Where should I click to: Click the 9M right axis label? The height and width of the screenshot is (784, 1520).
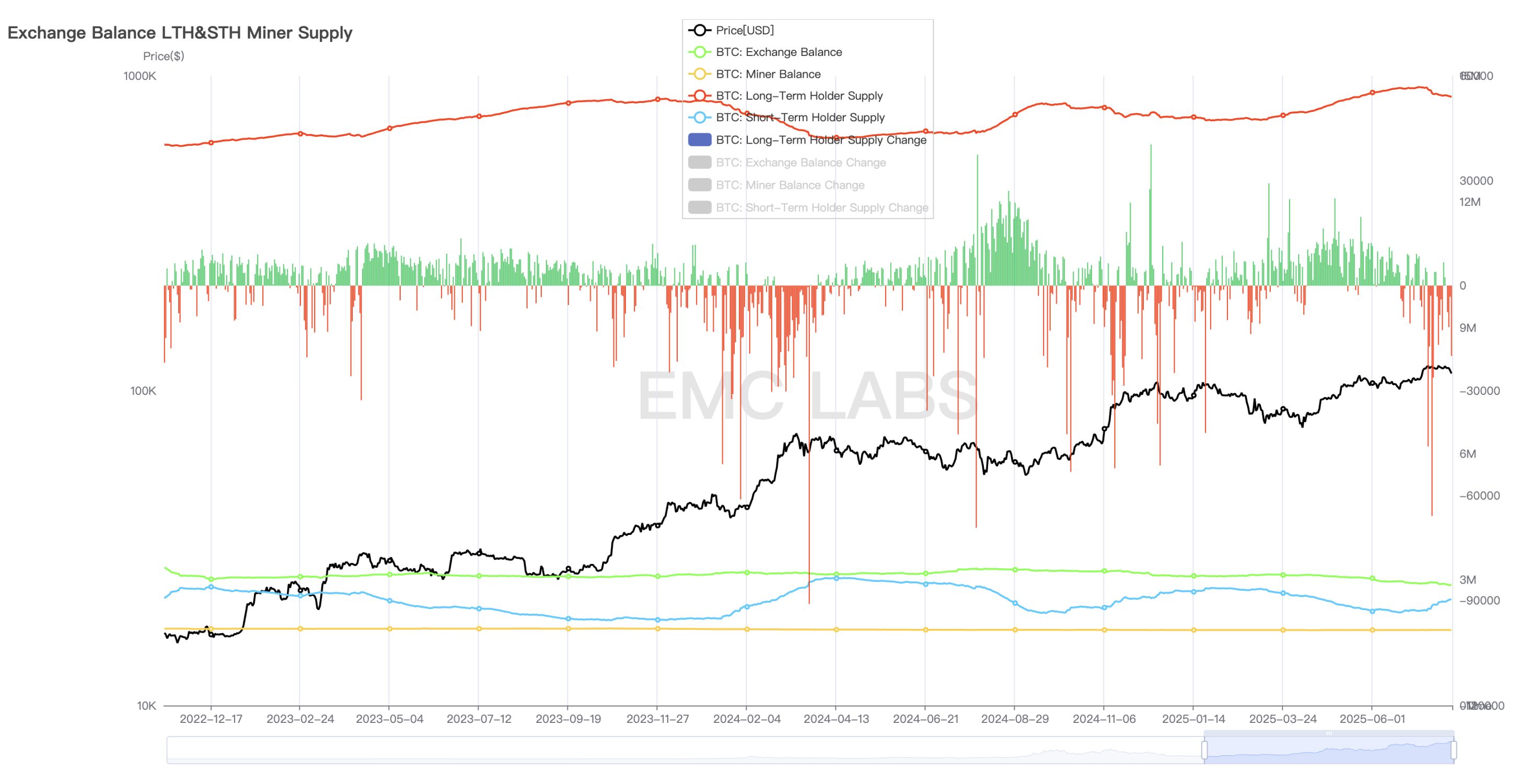click(1467, 328)
